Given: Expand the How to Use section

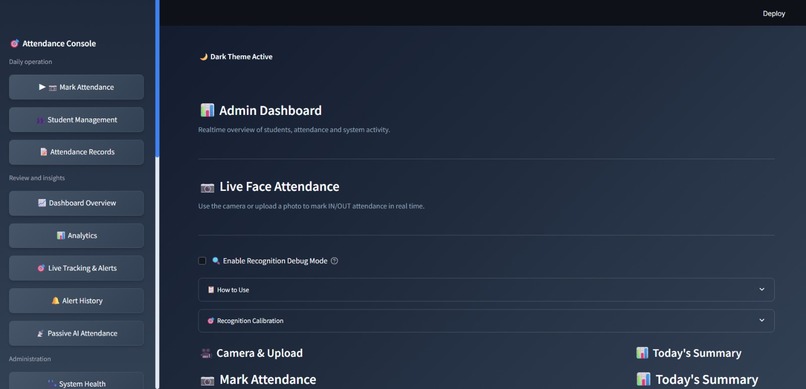Looking at the screenshot, I should (486, 290).
